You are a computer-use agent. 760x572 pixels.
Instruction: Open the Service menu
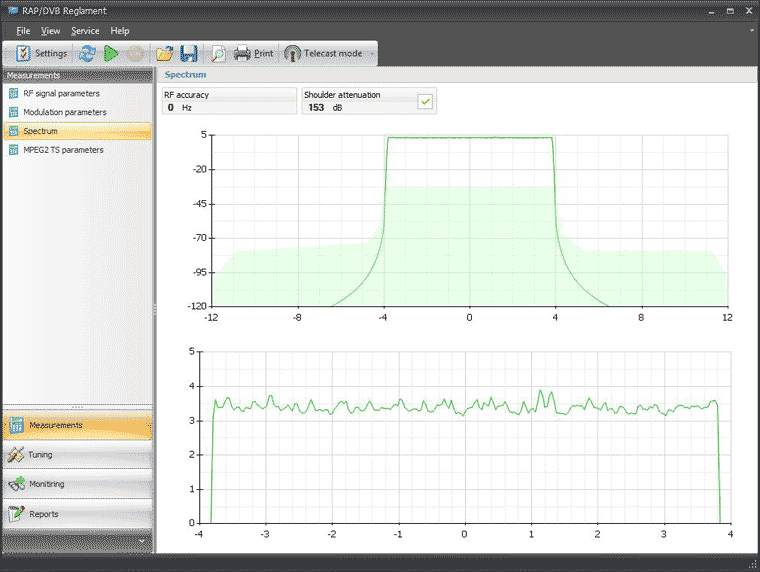pos(85,31)
